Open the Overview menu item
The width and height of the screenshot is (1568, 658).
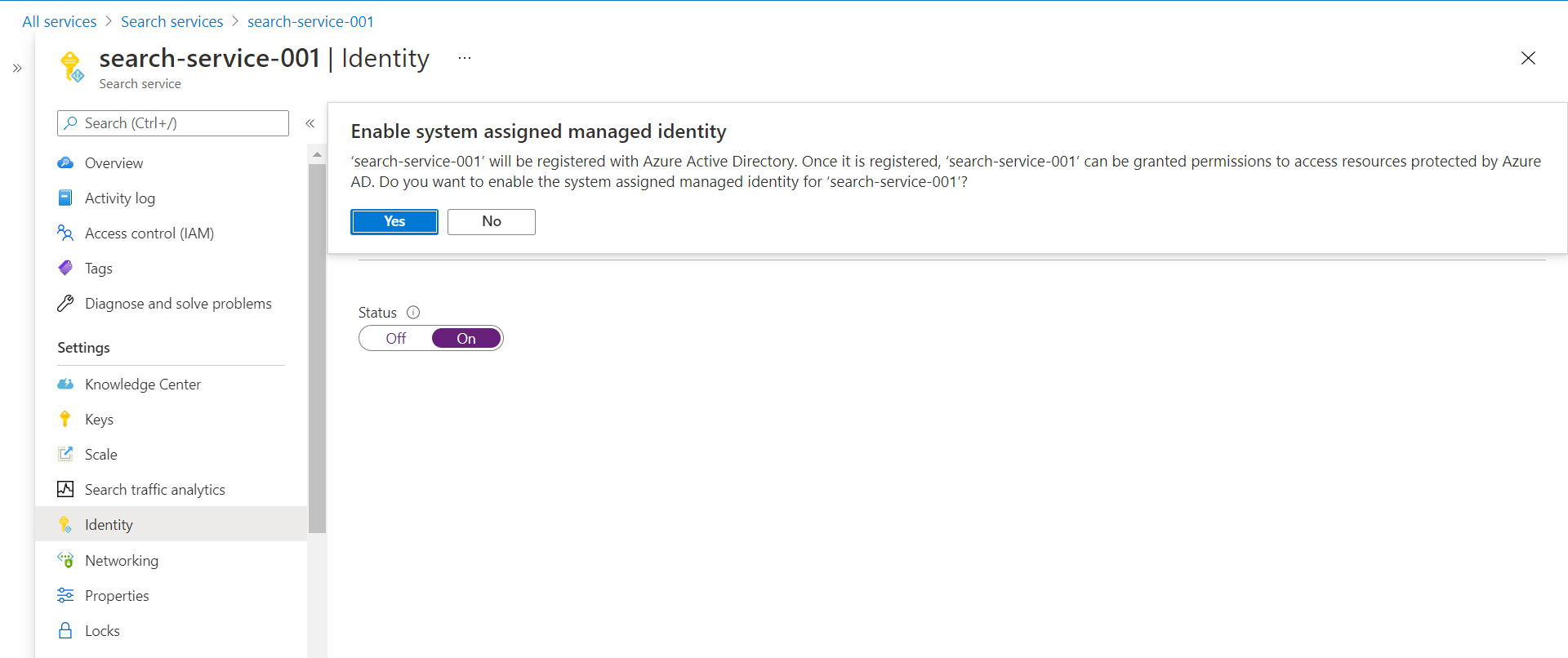coord(171,162)
